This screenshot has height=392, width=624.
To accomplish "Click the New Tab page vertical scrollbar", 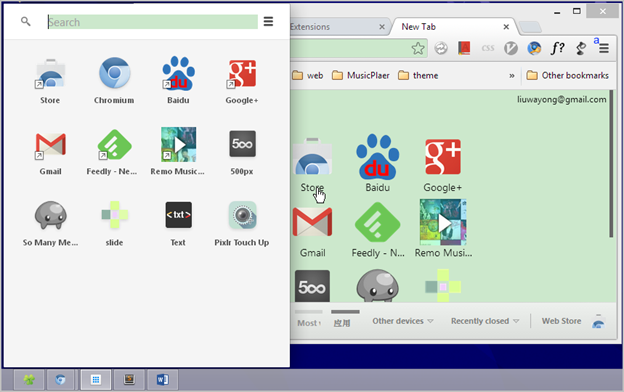I will pyautogui.click(x=612, y=164).
